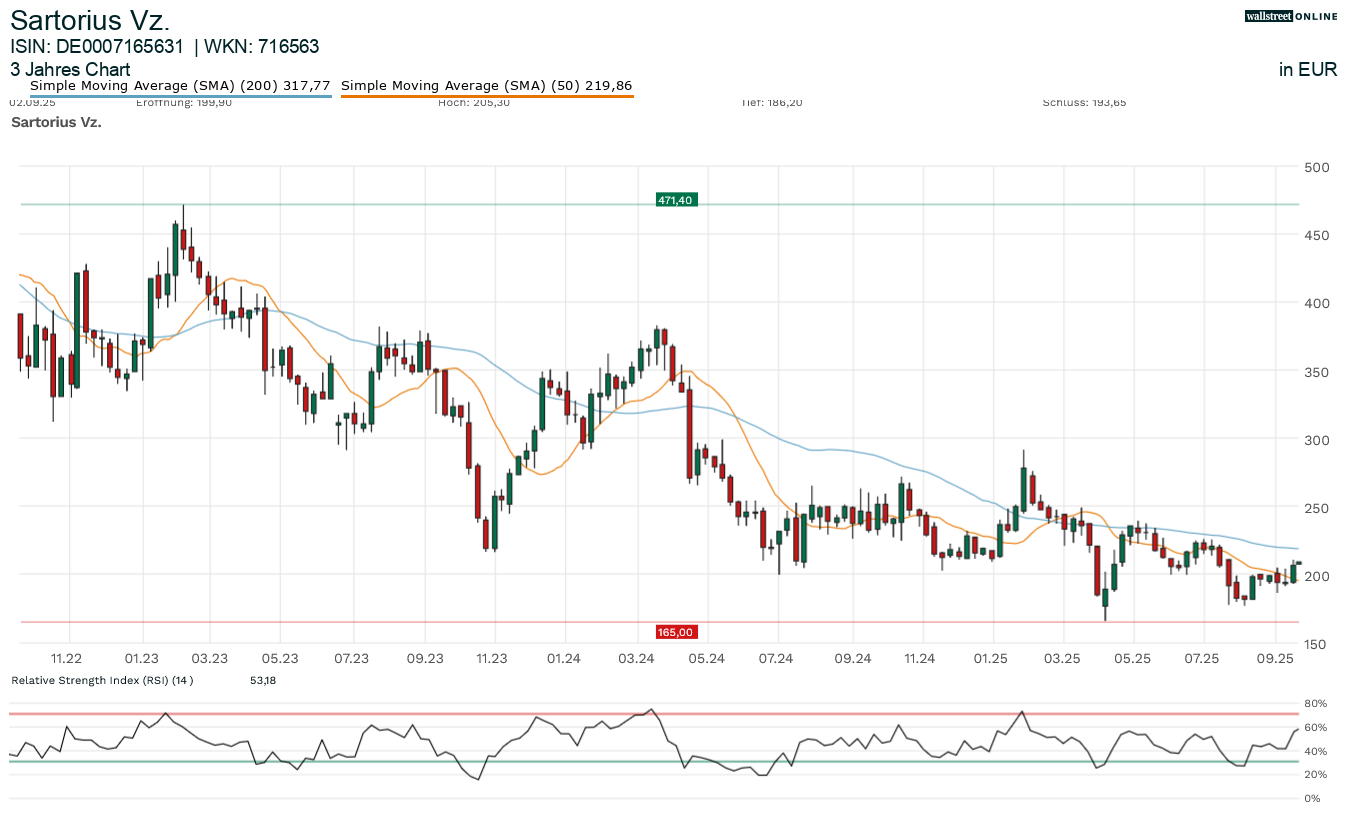This screenshot has height=831, width=1349.
Task: Click the date 02.09.25 readout
Action: [x=32, y=102]
